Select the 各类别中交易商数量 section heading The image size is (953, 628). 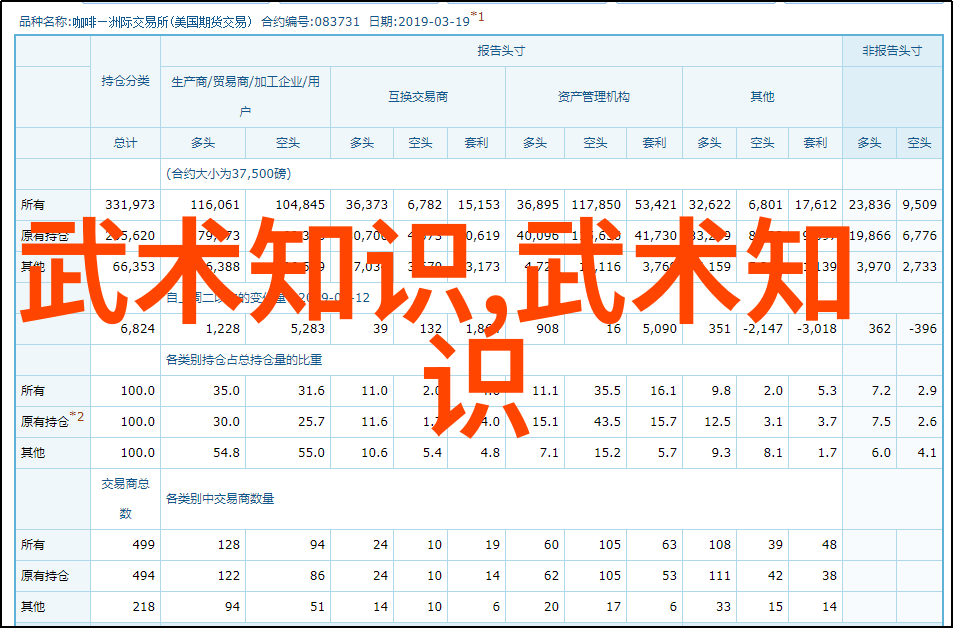220,498
